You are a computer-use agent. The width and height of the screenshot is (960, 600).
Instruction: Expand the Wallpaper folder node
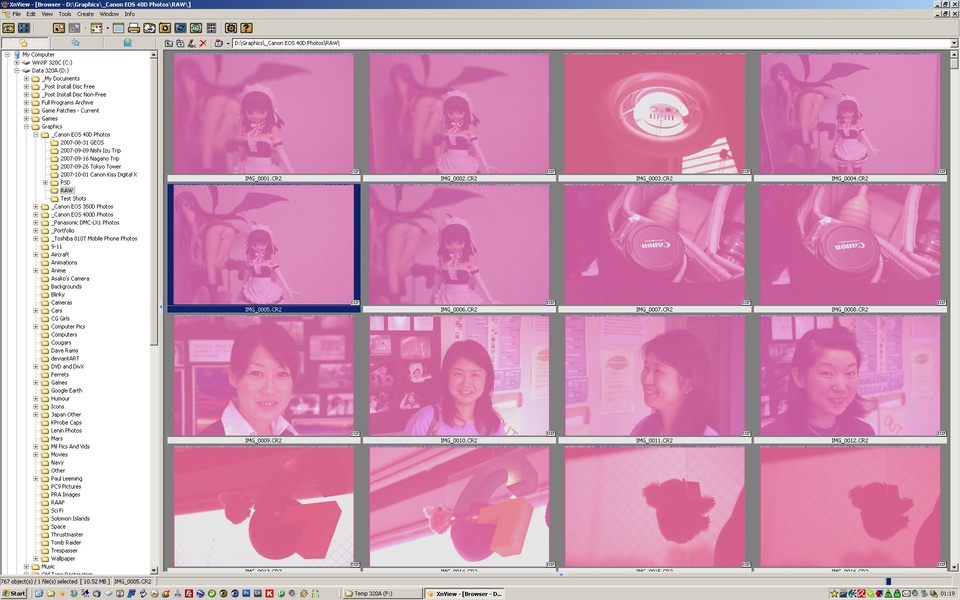36,558
